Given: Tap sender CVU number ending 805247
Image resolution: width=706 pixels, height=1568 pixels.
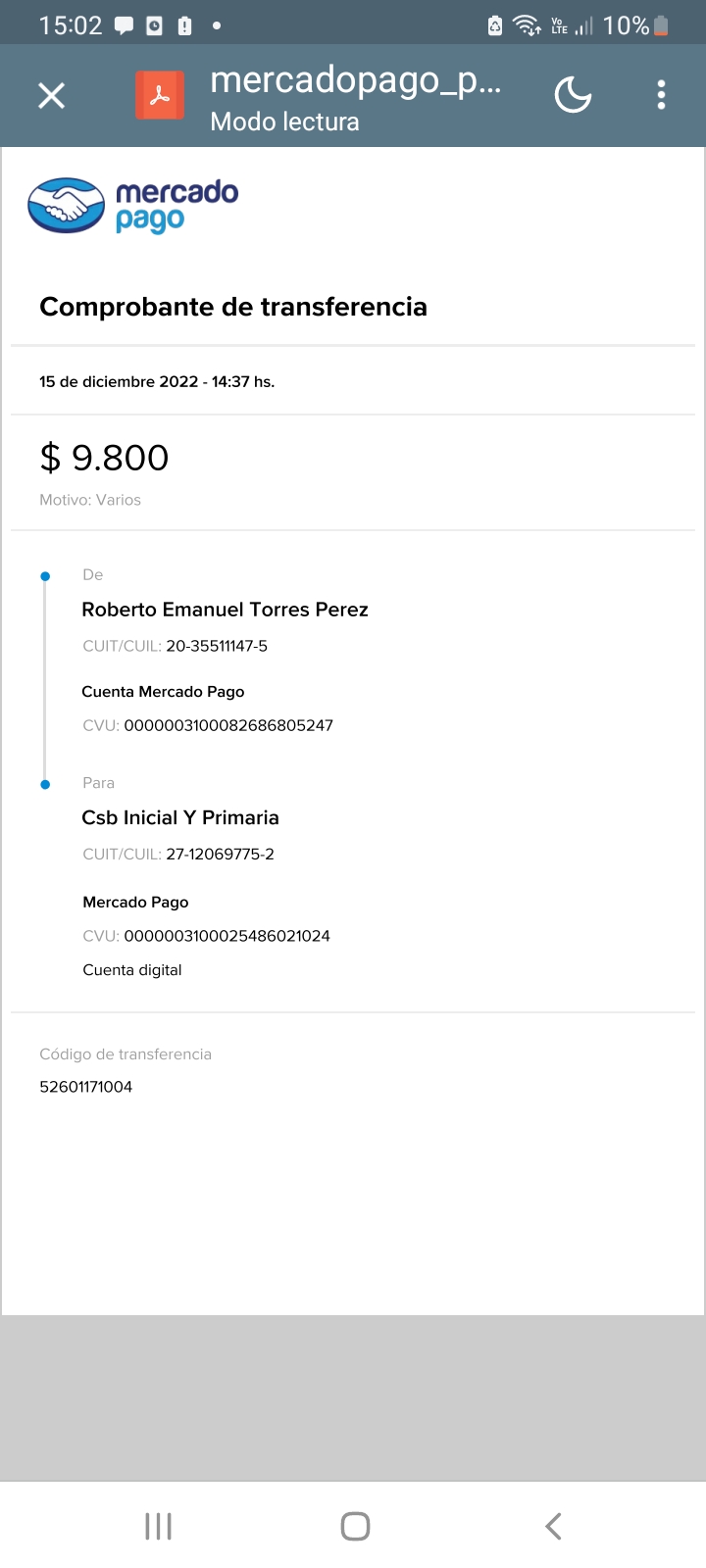Looking at the screenshot, I should [228, 725].
